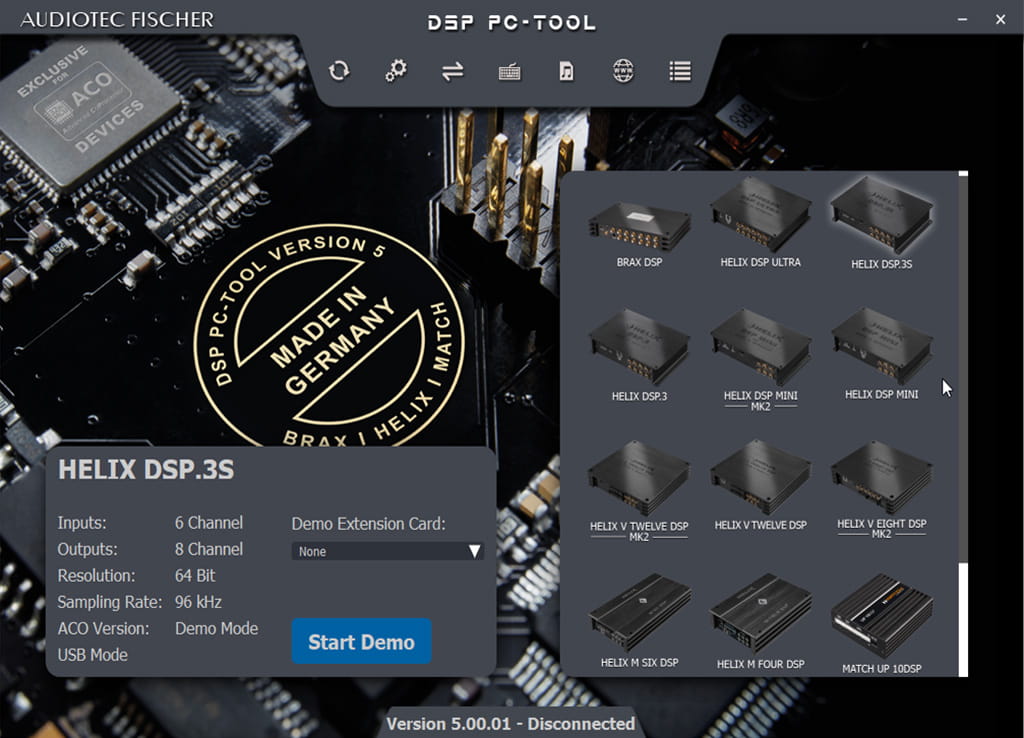Select the MATCH UP 10DSP device

point(882,624)
